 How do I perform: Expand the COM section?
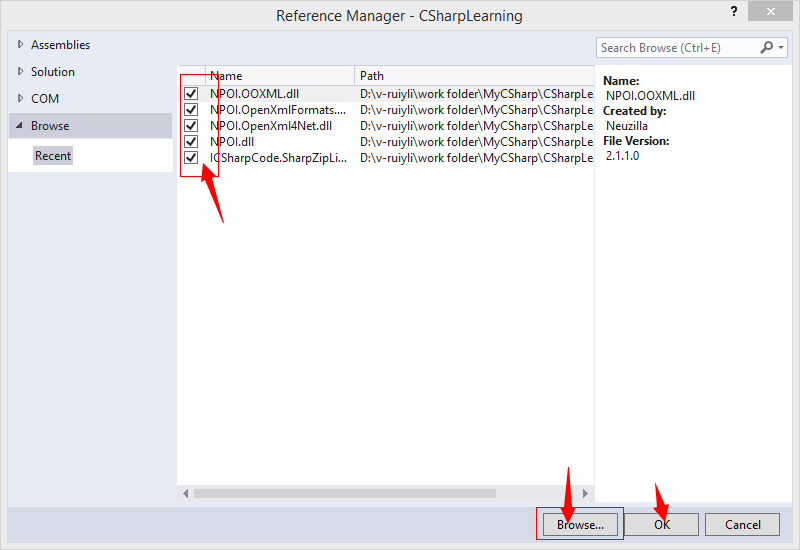(20, 99)
